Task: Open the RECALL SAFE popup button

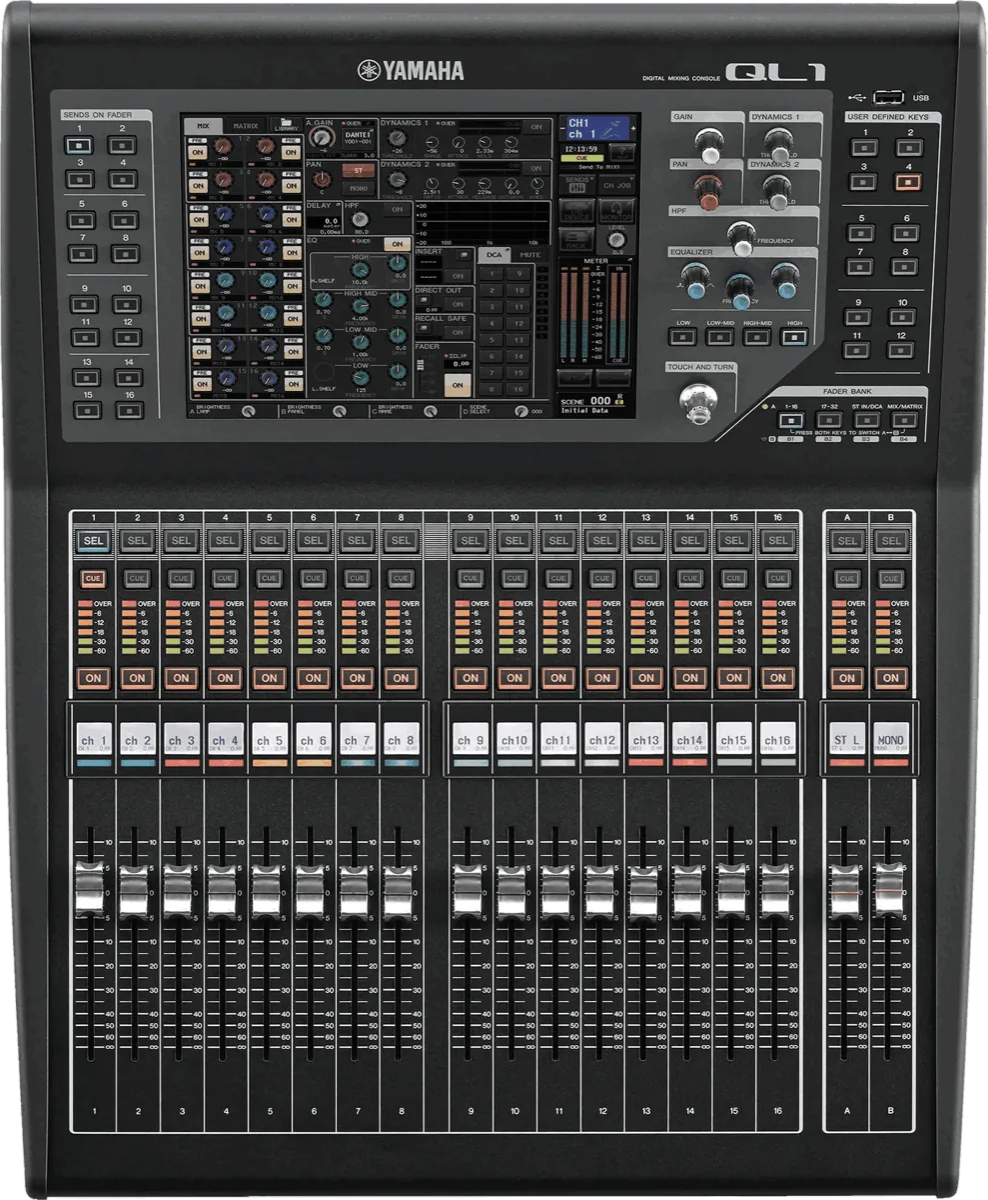Action: tap(423, 328)
